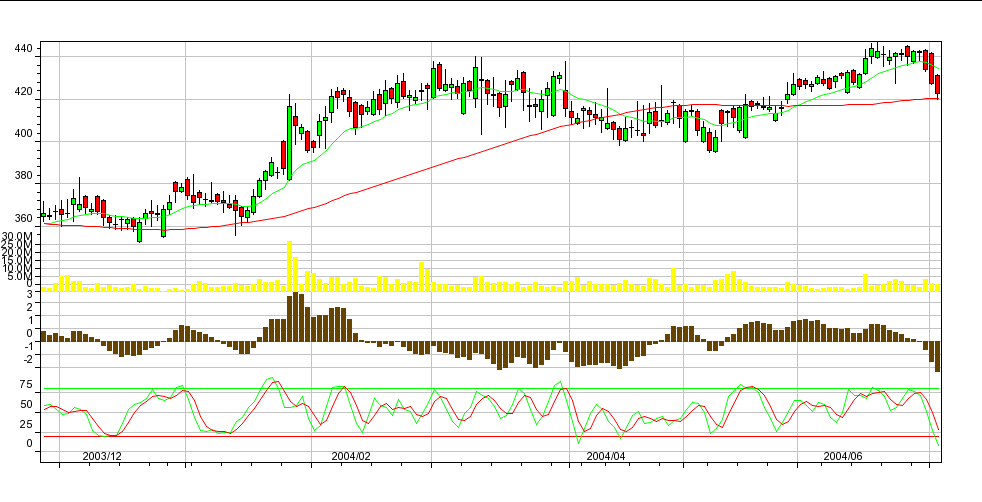Image resolution: width=982 pixels, height=502 pixels.
Task: Select the 50 oscillator axis label
Action: pos(26,405)
